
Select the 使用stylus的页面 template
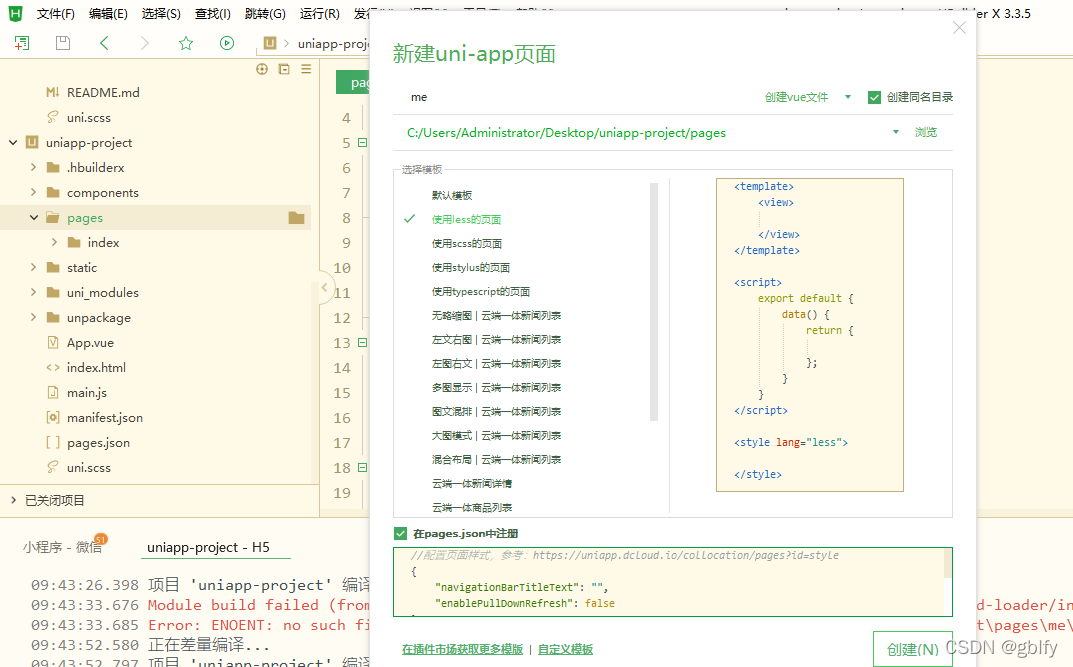point(471,267)
